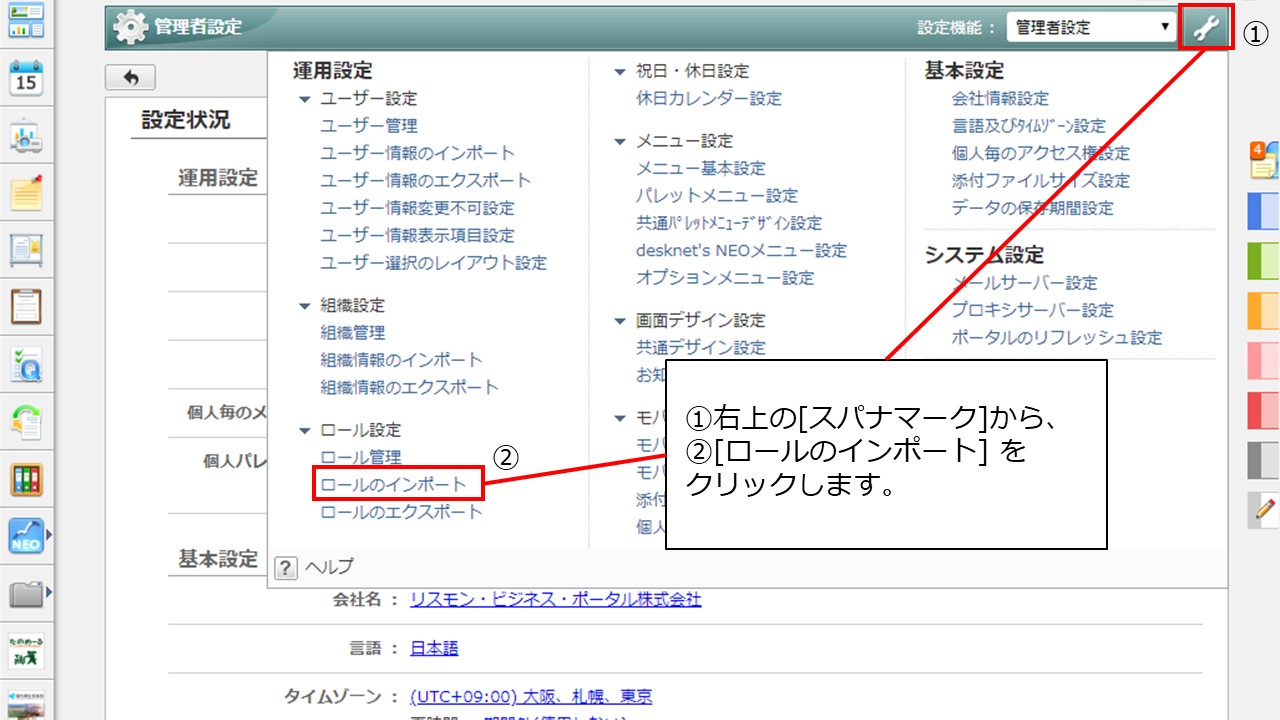
Task: Open 共通デザイン設定
Action: [701, 348]
